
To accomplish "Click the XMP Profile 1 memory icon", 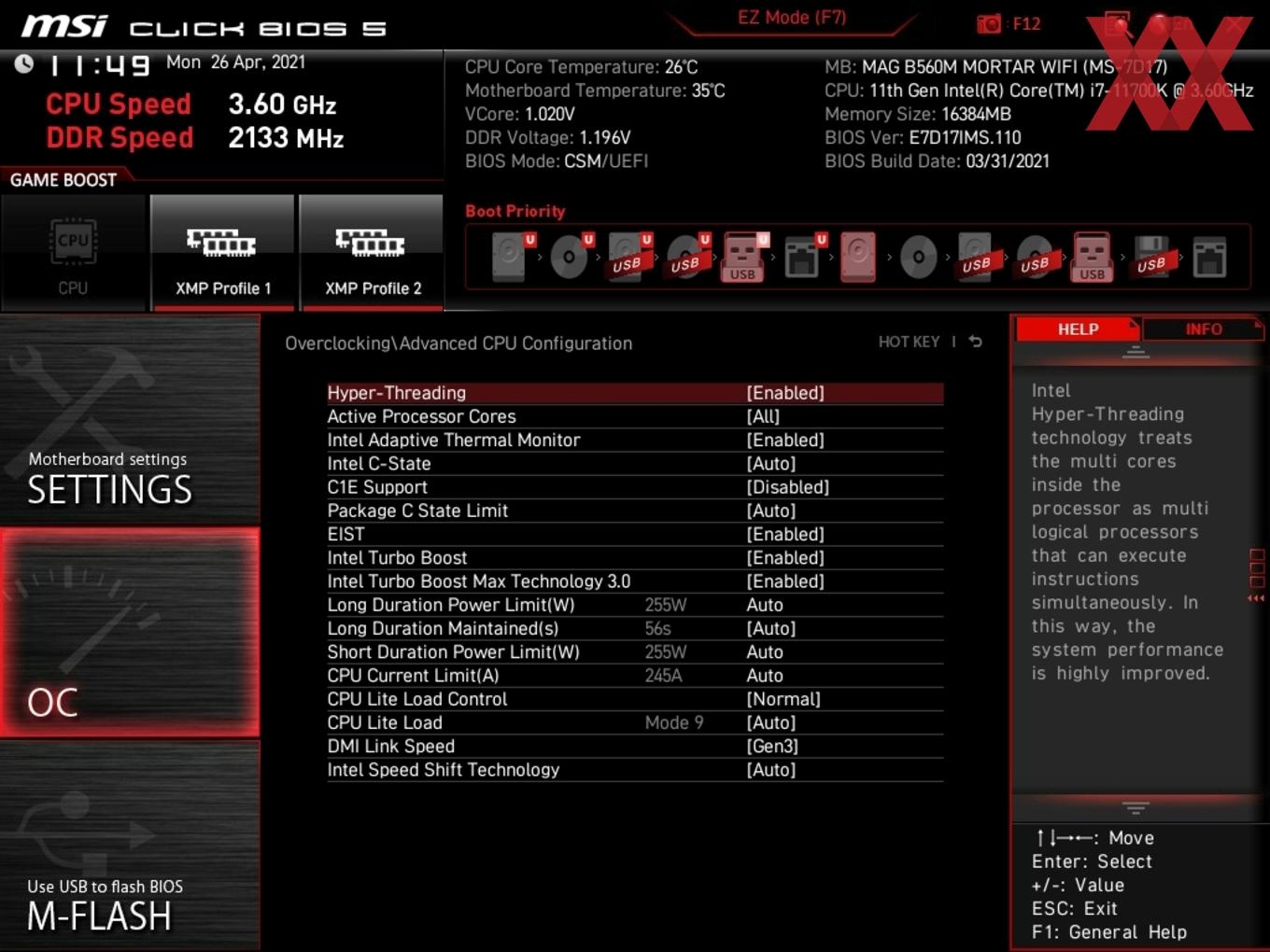I will [221, 243].
